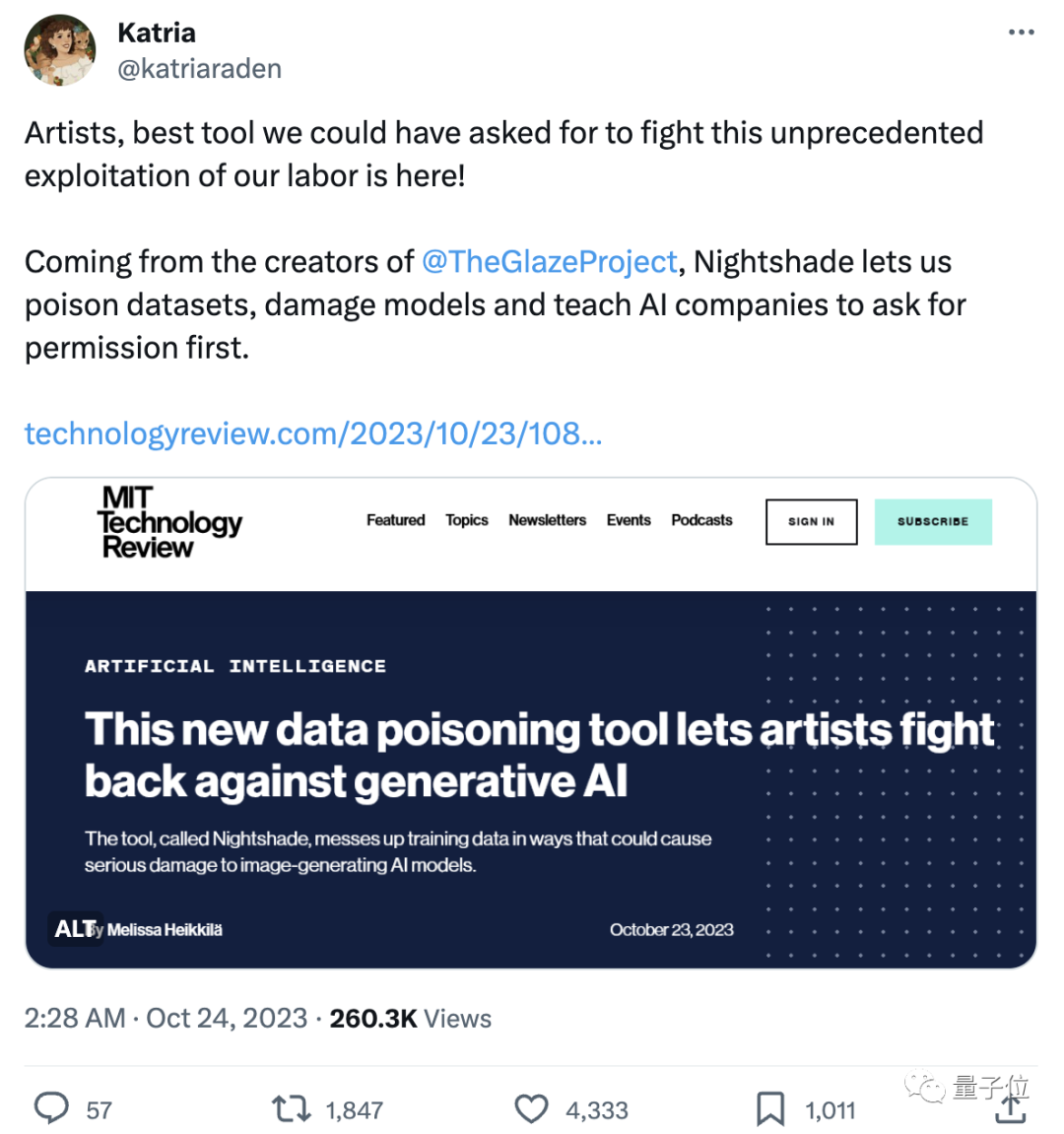This screenshot has height=1134, width=1064.
Task: Click the SIGN IN button
Action: (811, 521)
